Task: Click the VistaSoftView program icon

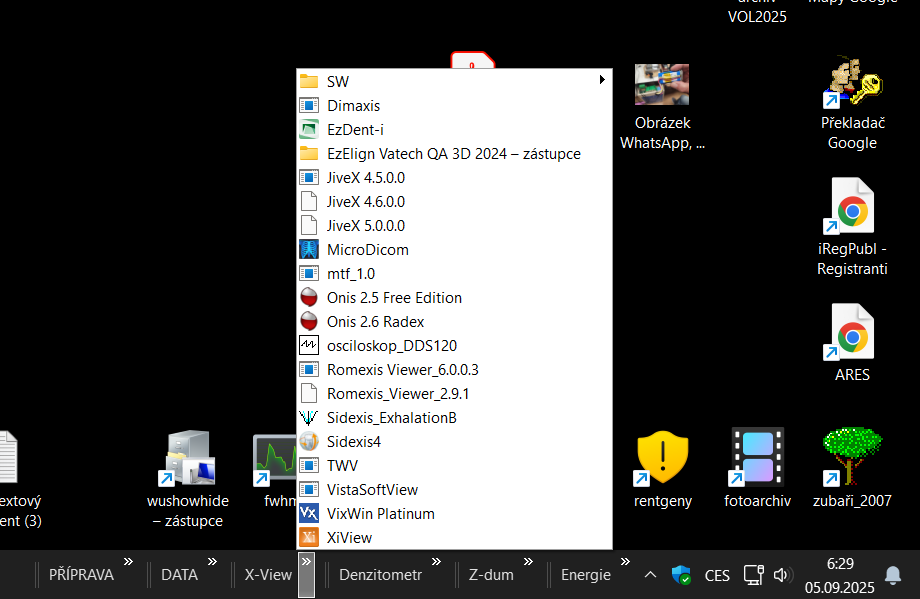Action: tap(309, 490)
